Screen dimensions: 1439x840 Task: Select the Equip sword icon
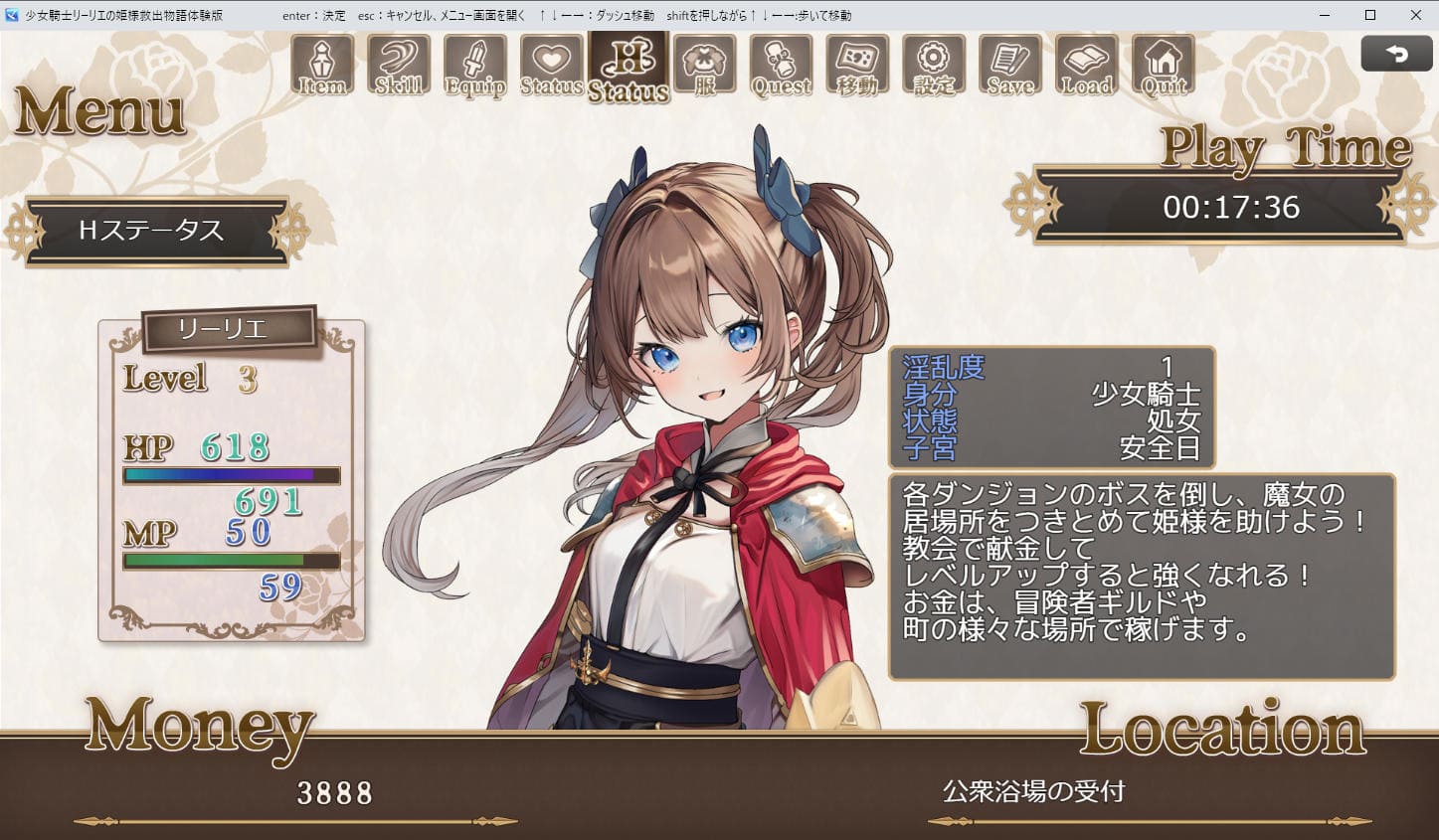coord(475,66)
